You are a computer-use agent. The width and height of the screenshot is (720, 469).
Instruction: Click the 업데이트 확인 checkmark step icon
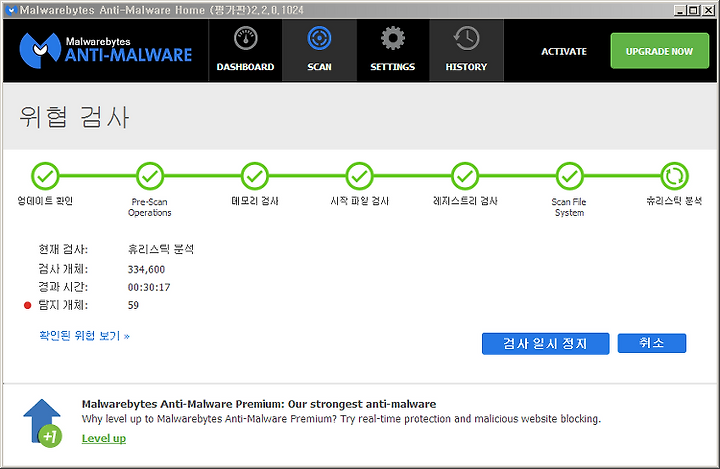click(x=45, y=176)
